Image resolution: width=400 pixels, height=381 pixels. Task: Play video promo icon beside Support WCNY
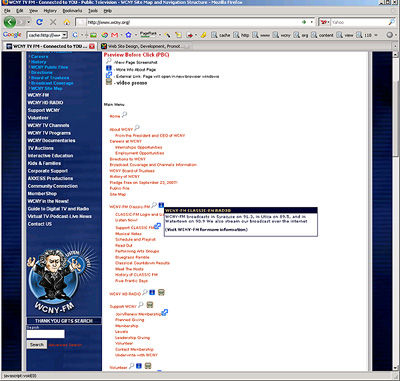click(x=150, y=305)
